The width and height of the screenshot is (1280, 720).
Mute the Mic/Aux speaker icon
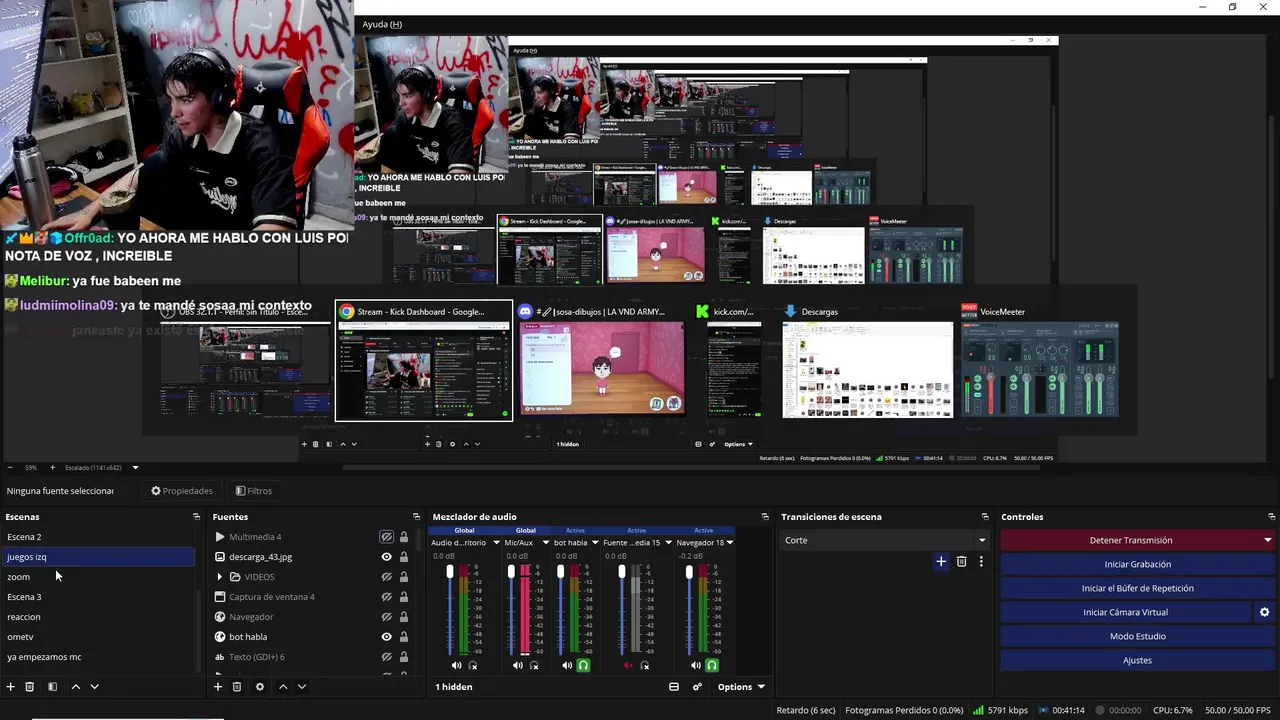click(517, 665)
